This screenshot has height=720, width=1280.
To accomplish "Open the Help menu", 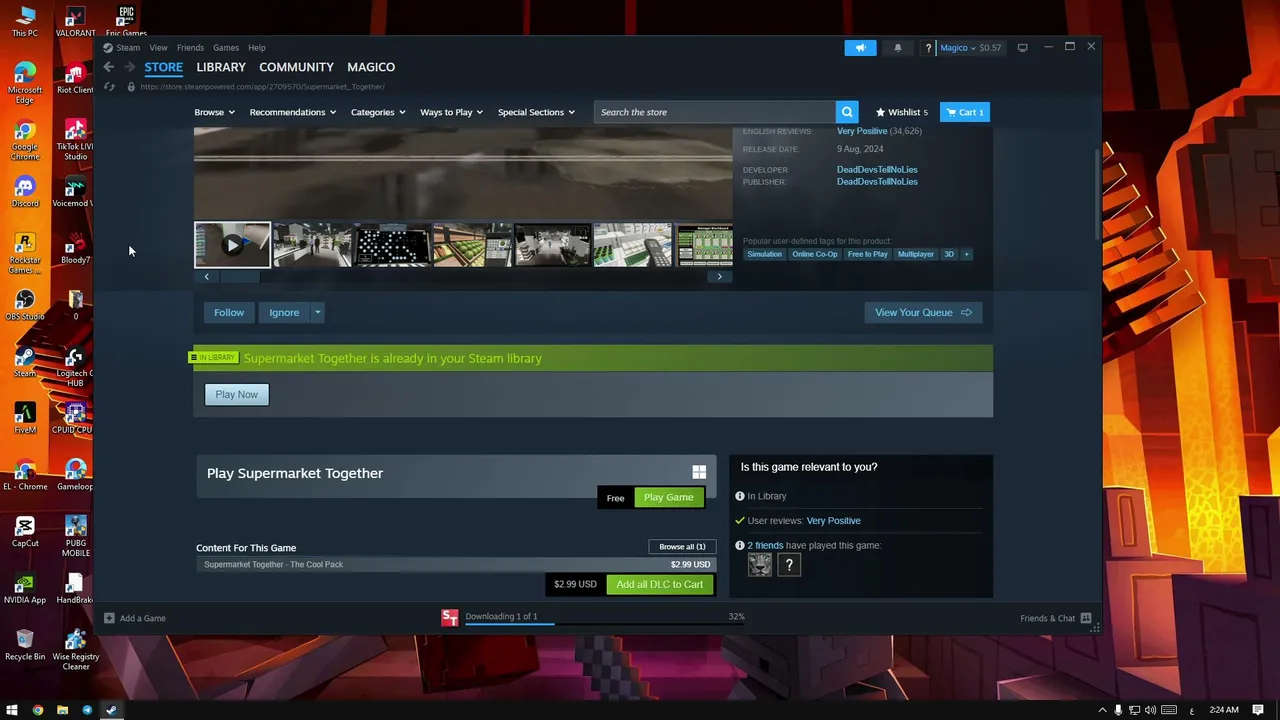I will click(257, 47).
